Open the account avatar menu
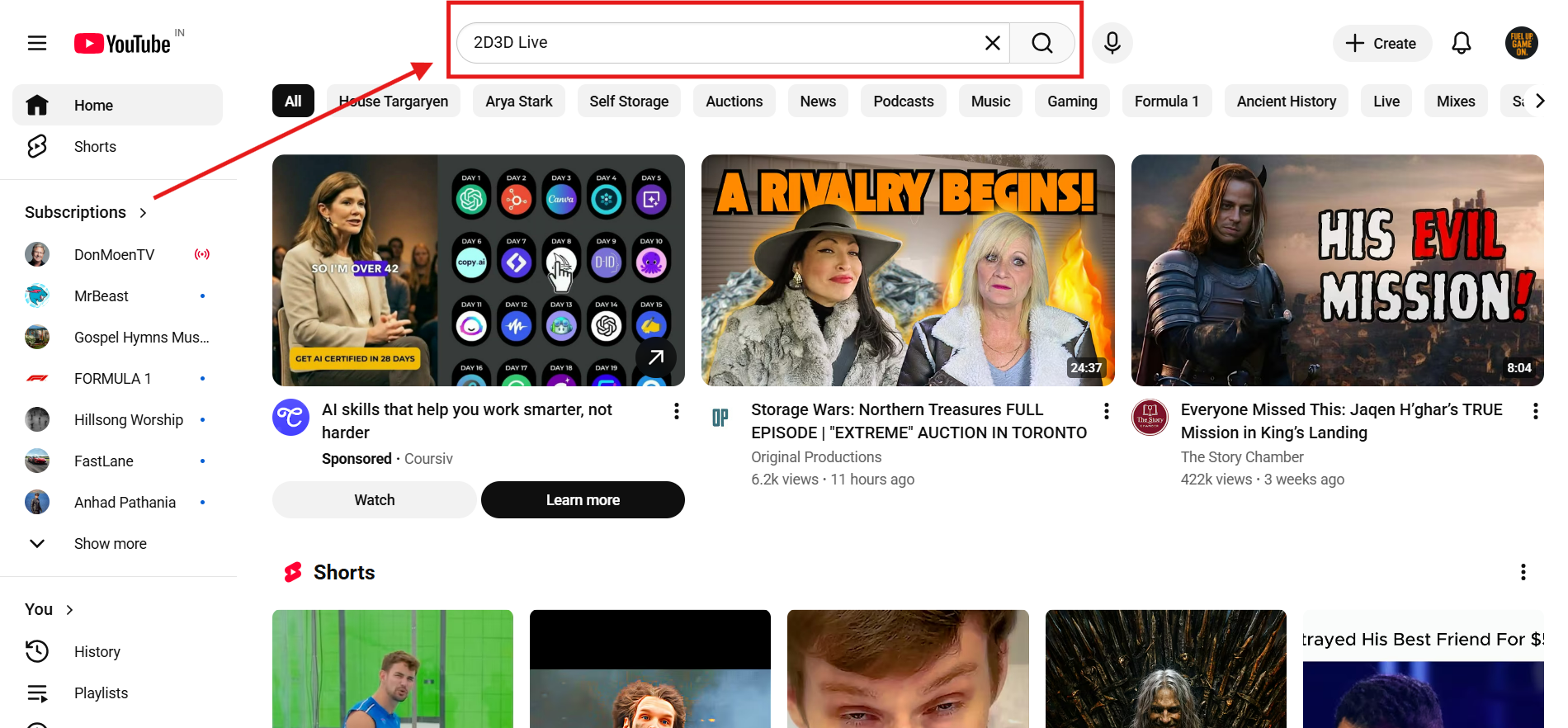Viewport: 1568px width, 728px height. [1521, 43]
